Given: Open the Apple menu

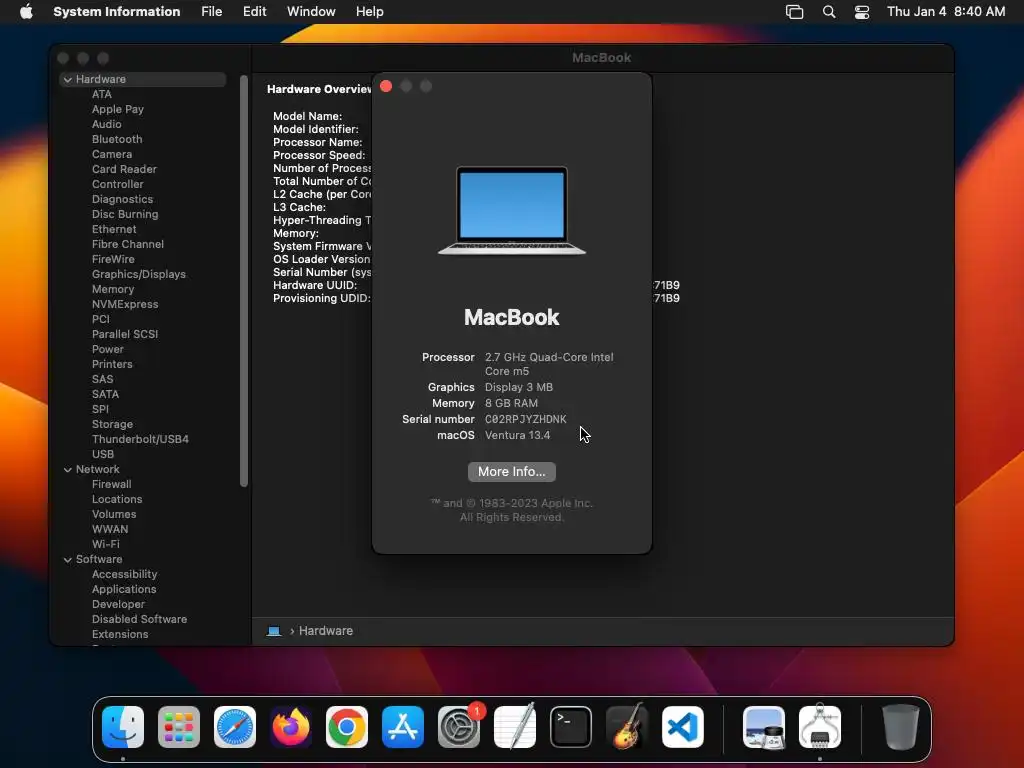Looking at the screenshot, I should coord(26,11).
